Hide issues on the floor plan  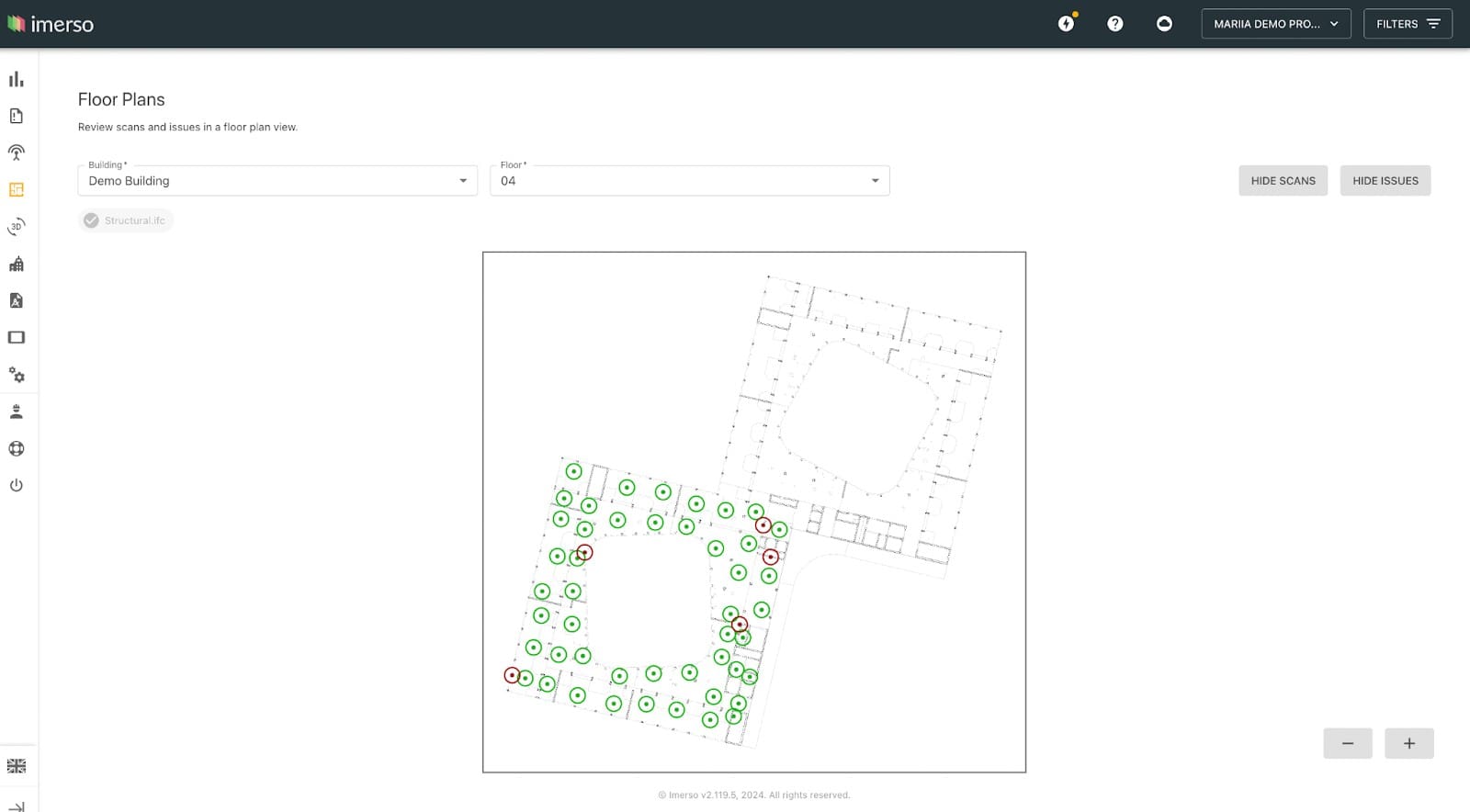(x=1385, y=181)
